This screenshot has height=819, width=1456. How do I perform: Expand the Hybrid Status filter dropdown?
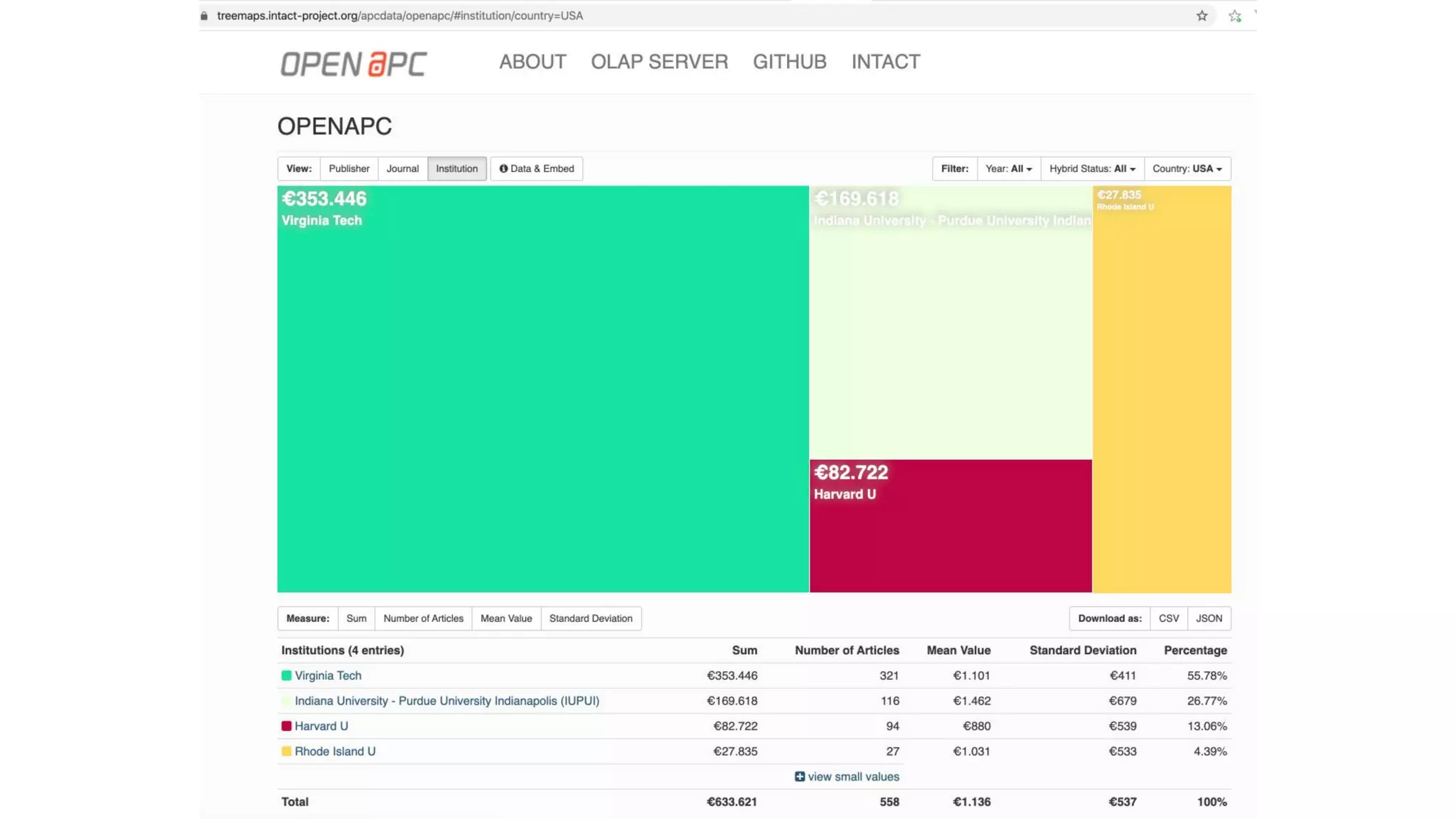coord(1092,168)
